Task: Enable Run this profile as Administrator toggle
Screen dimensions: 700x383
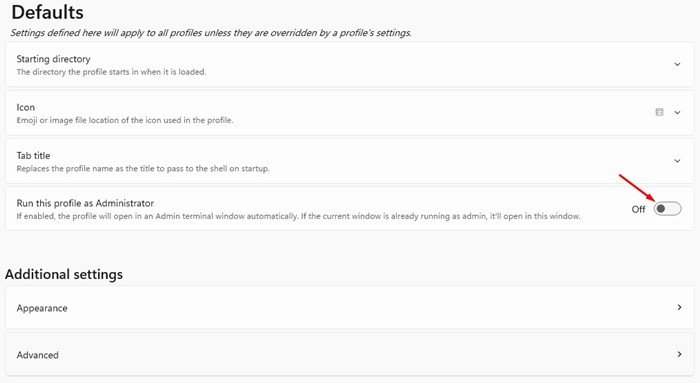Action: 667,208
